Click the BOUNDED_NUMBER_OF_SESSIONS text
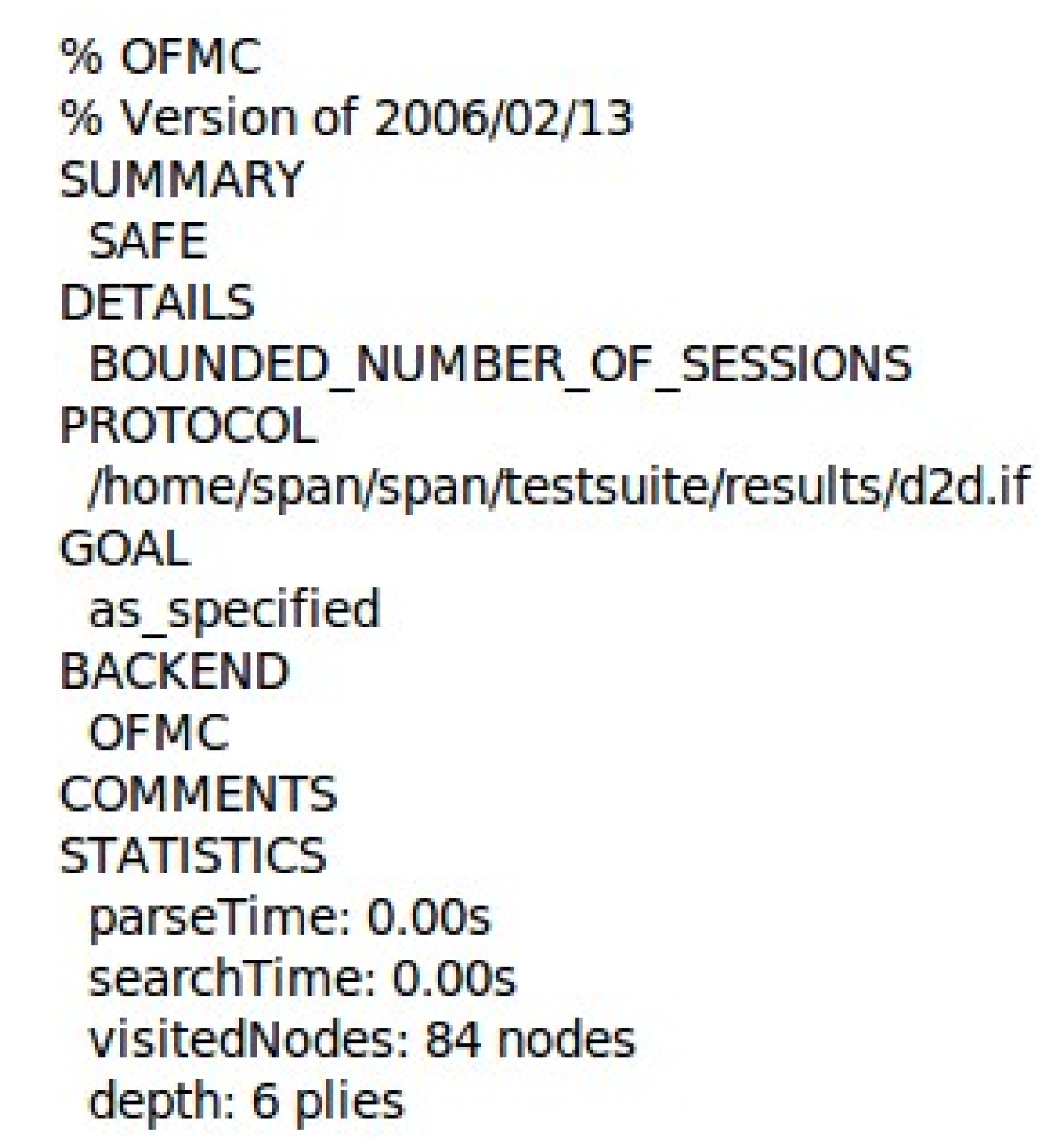Image resolution: width=1053 pixels, height=1148 pixels. [500, 364]
